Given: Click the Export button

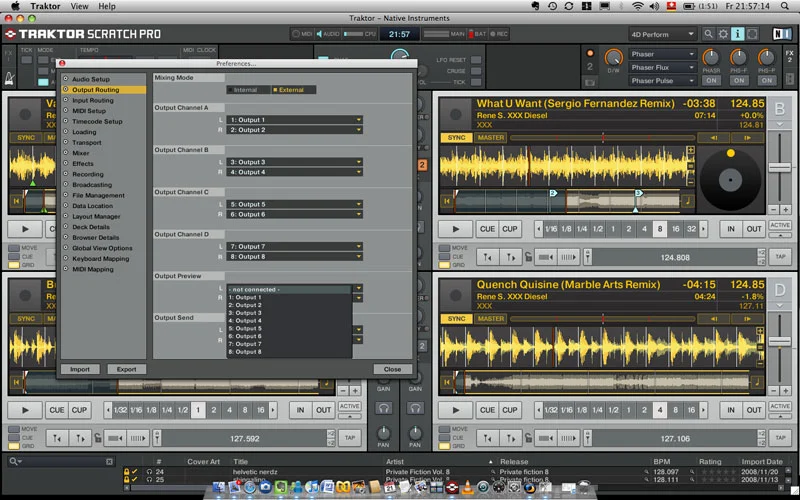Looking at the screenshot, I should point(127,369).
